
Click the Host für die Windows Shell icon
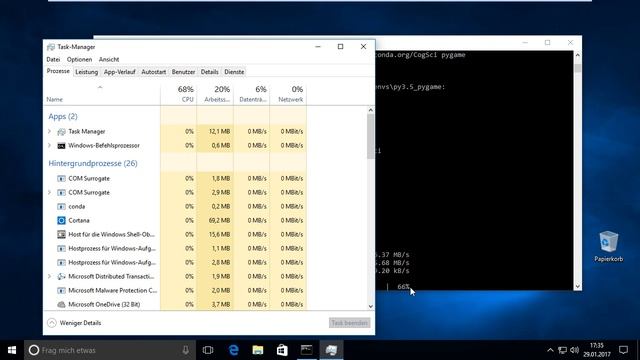pos(61,234)
